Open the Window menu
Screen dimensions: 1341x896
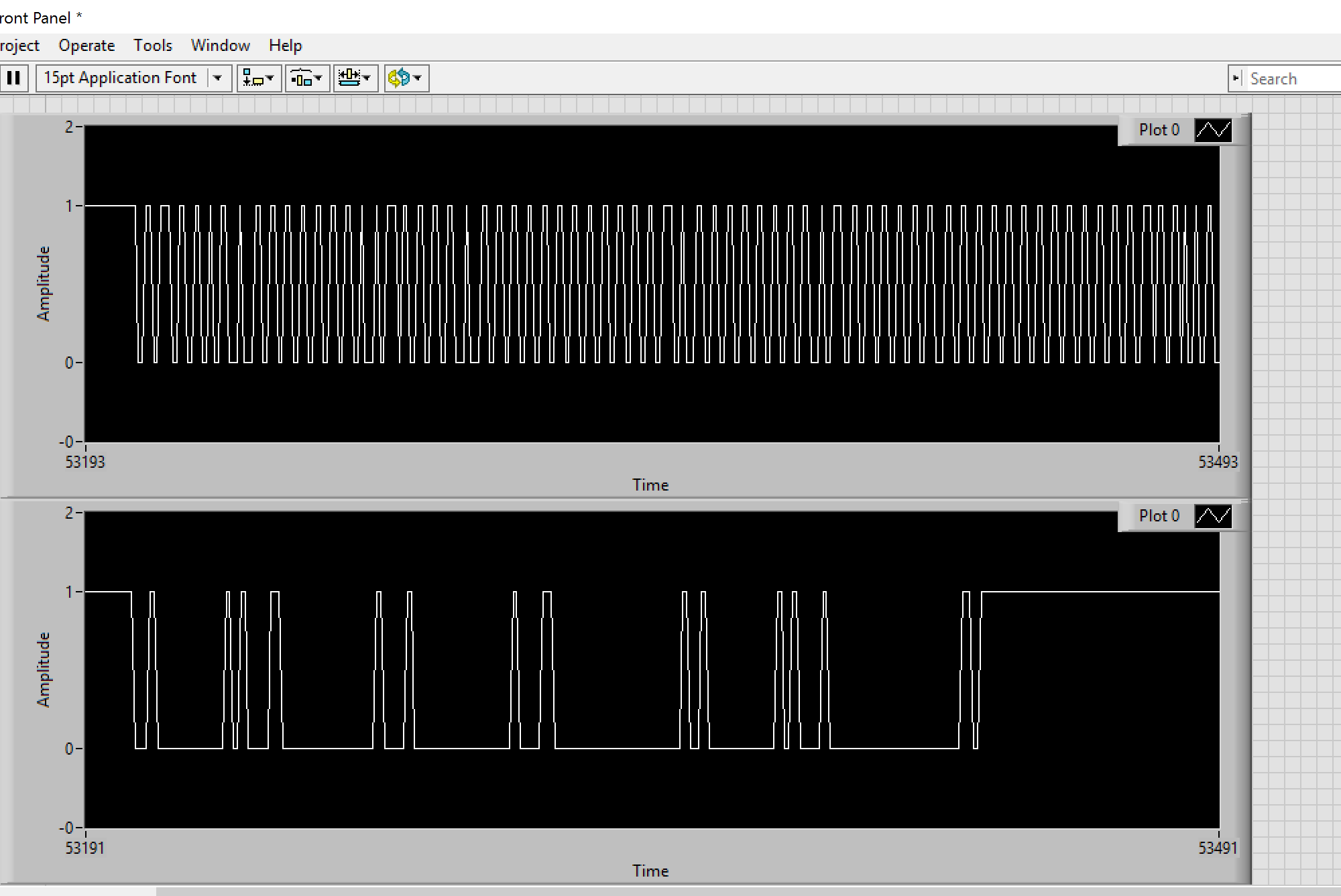point(220,46)
